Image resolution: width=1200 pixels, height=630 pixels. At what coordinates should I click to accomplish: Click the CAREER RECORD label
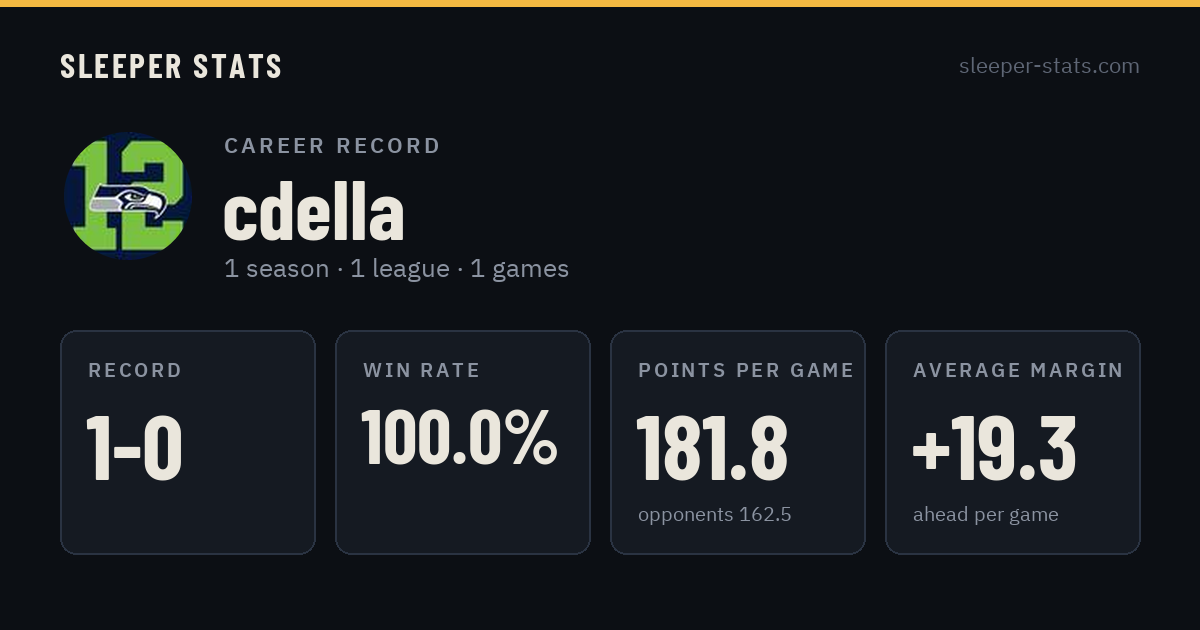(x=333, y=146)
